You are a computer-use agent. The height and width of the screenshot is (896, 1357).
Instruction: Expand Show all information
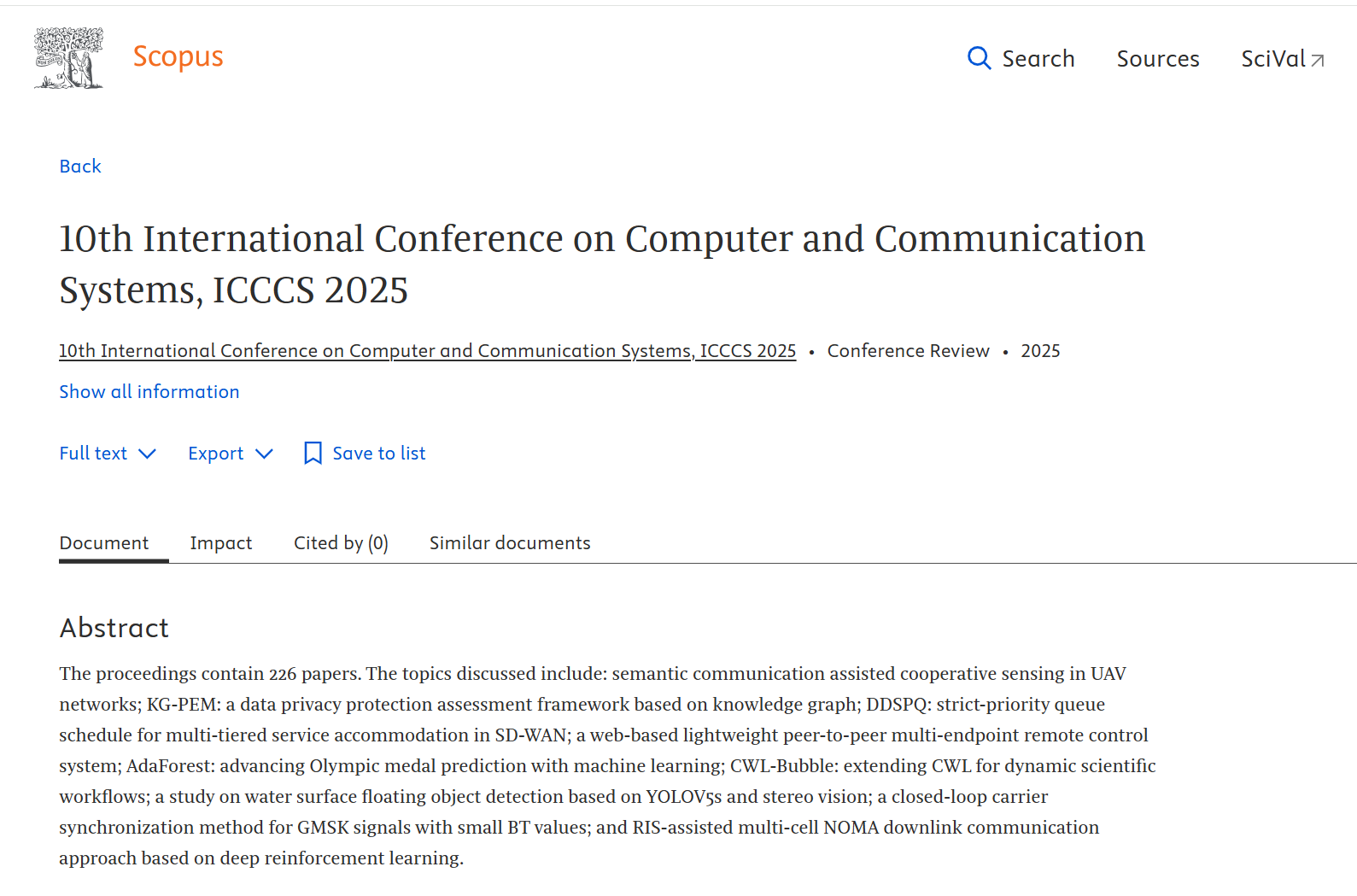click(149, 392)
